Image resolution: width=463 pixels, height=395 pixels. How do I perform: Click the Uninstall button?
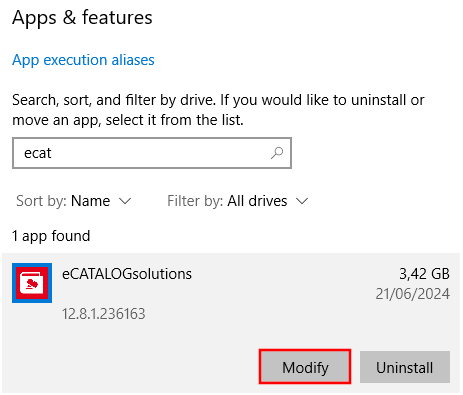pyautogui.click(x=405, y=367)
